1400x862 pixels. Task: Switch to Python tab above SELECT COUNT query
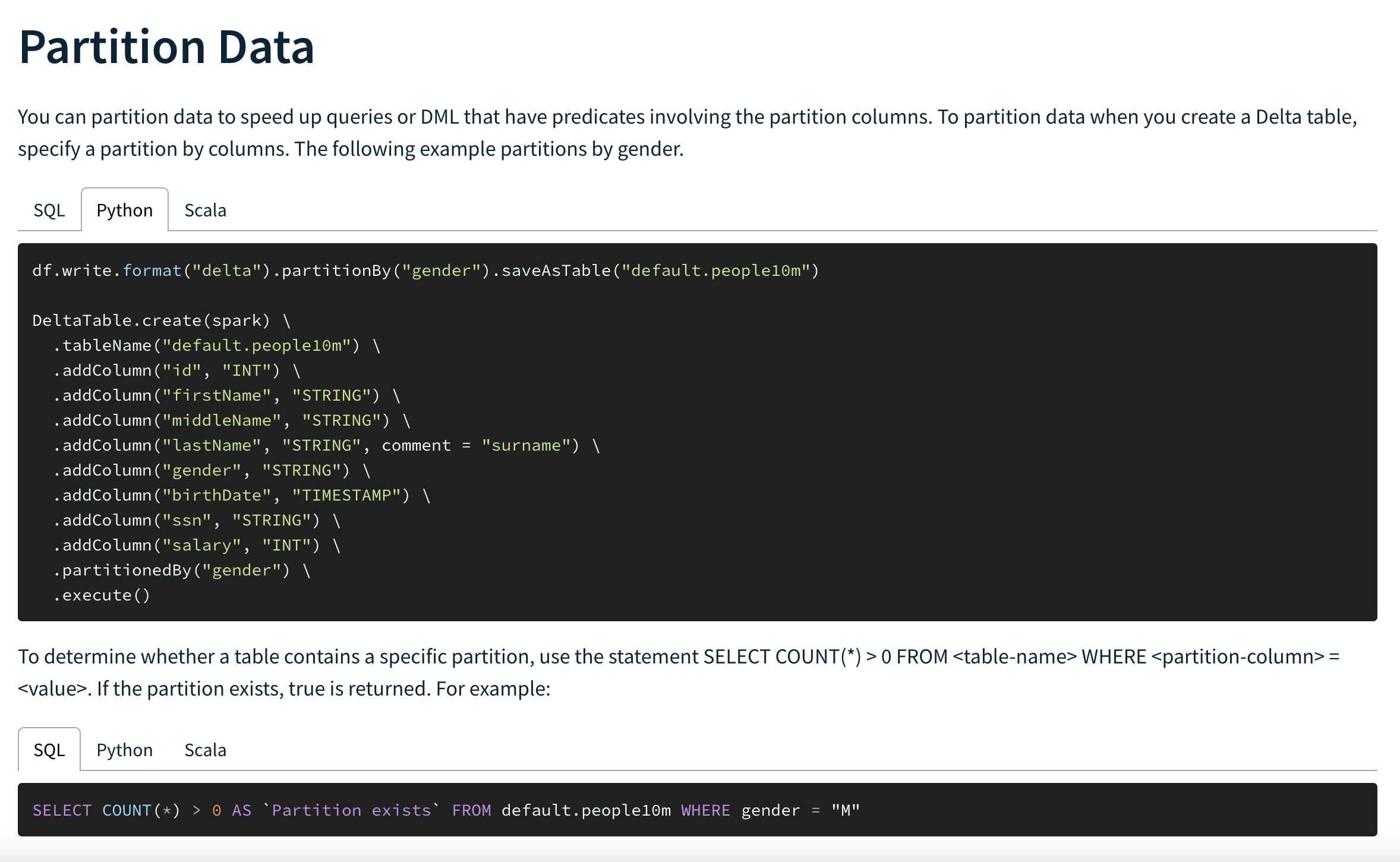pyautogui.click(x=124, y=750)
